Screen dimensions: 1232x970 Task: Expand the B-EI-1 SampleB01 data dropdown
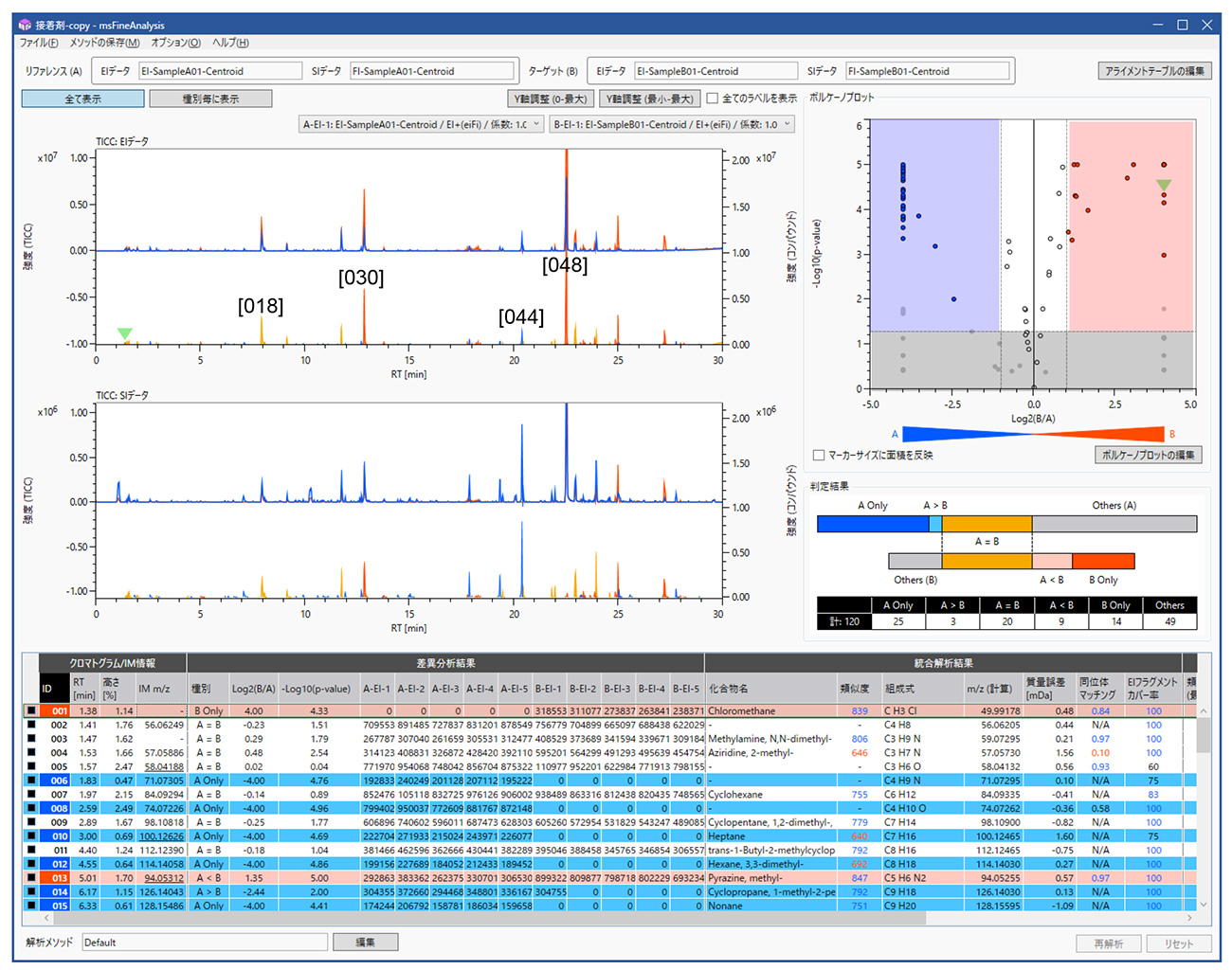tap(671, 124)
